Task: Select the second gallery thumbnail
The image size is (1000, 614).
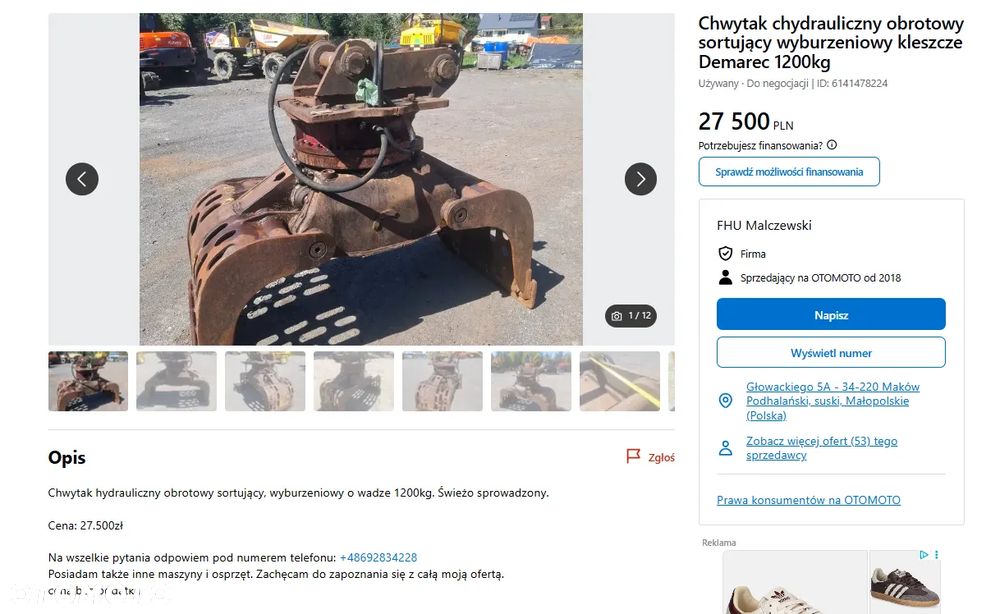Action: (x=176, y=381)
